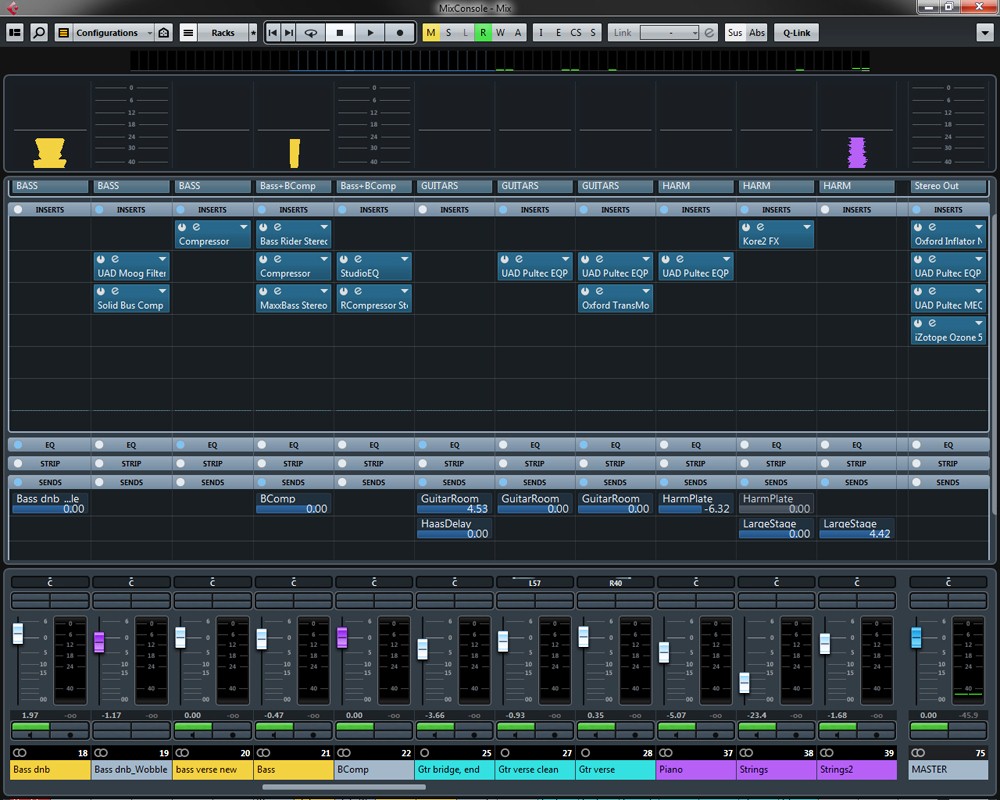1000x800 pixels.
Task: Click the camera snapshot icon beside Configurations
Action: click(x=164, y=33)
